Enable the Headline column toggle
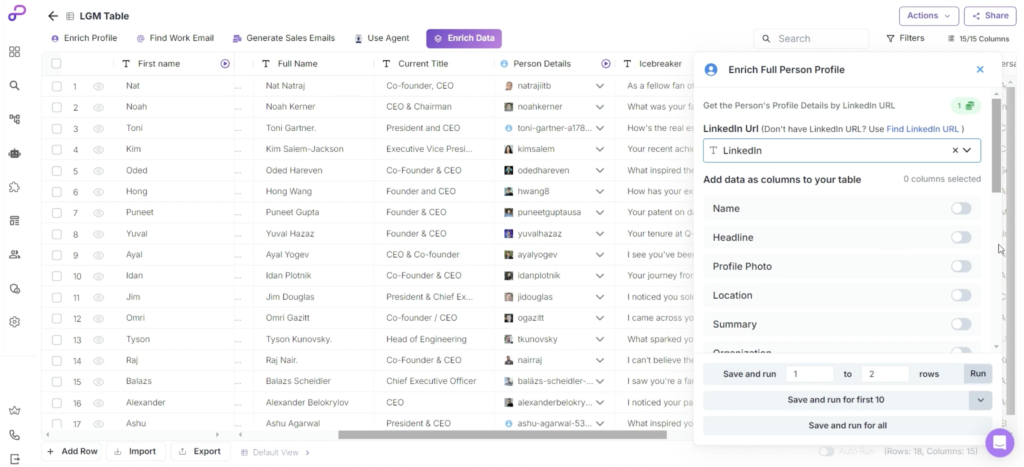The image size is (1024, 467). click(x=960, y=237)
